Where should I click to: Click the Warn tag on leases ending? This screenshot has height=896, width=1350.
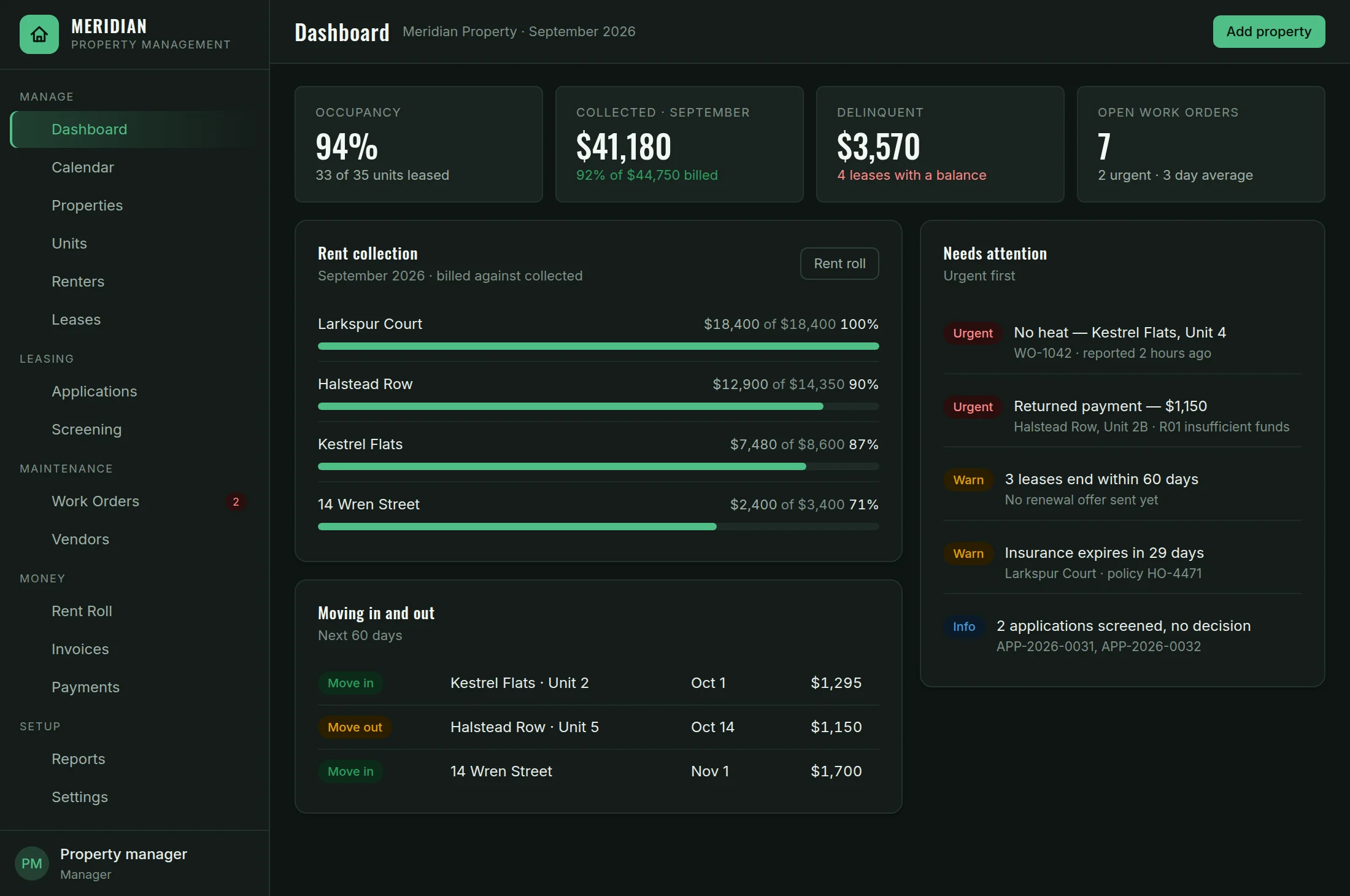pos(968,480)
